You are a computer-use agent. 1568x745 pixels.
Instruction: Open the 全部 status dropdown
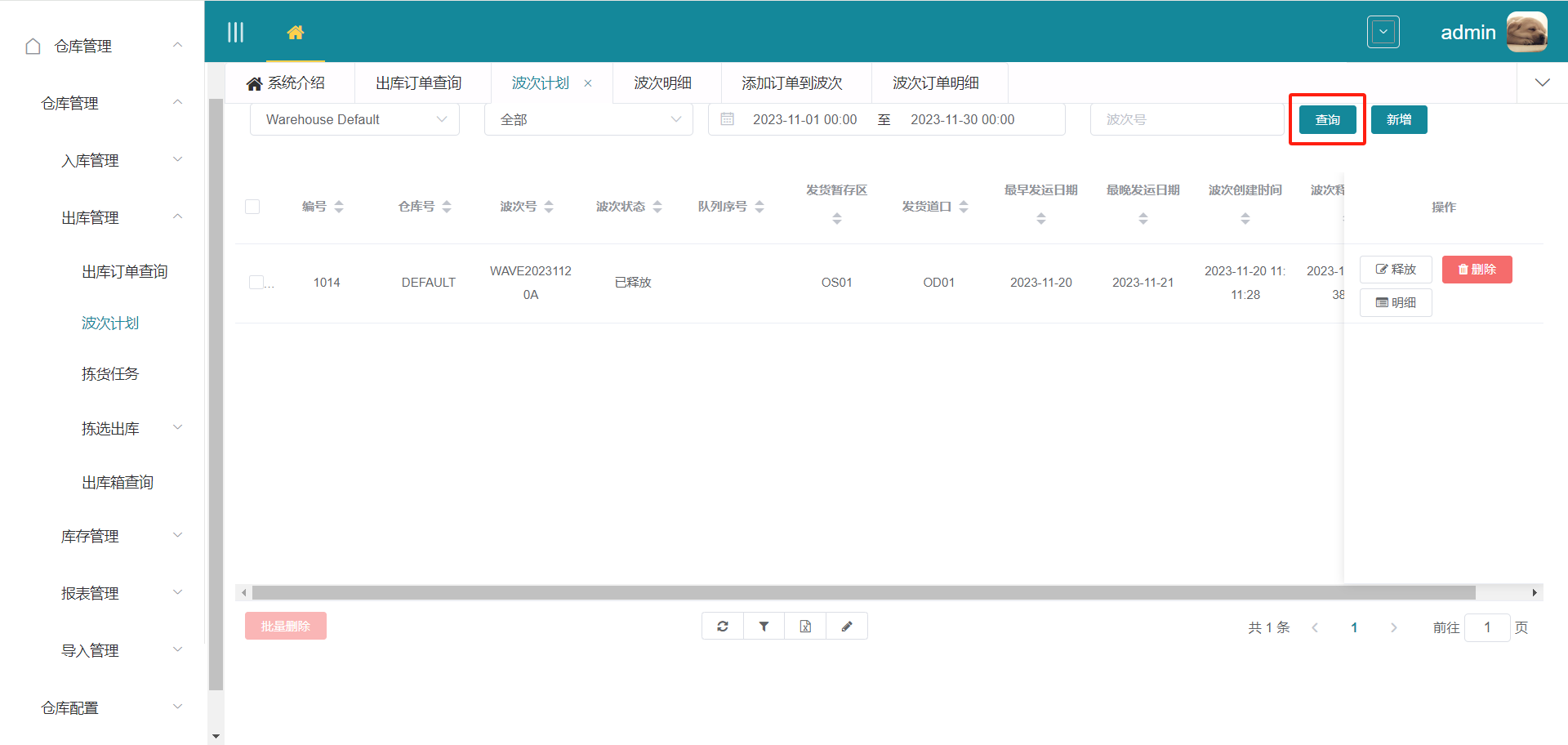tap(588, 119)
